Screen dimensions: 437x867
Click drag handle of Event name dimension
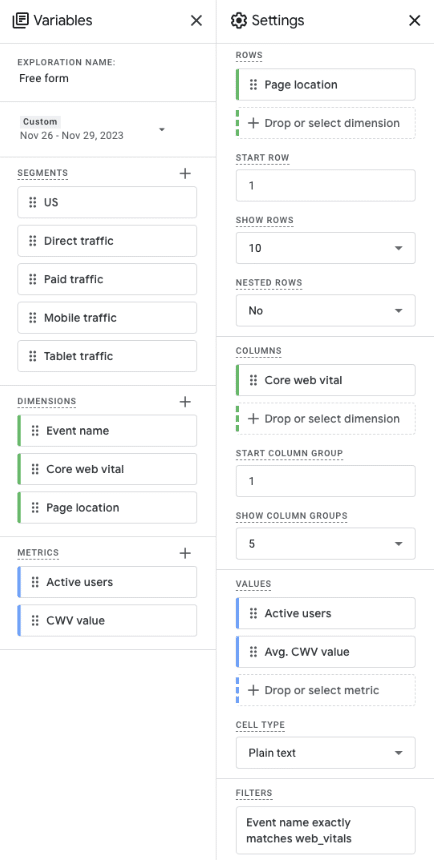pos(35,431)
